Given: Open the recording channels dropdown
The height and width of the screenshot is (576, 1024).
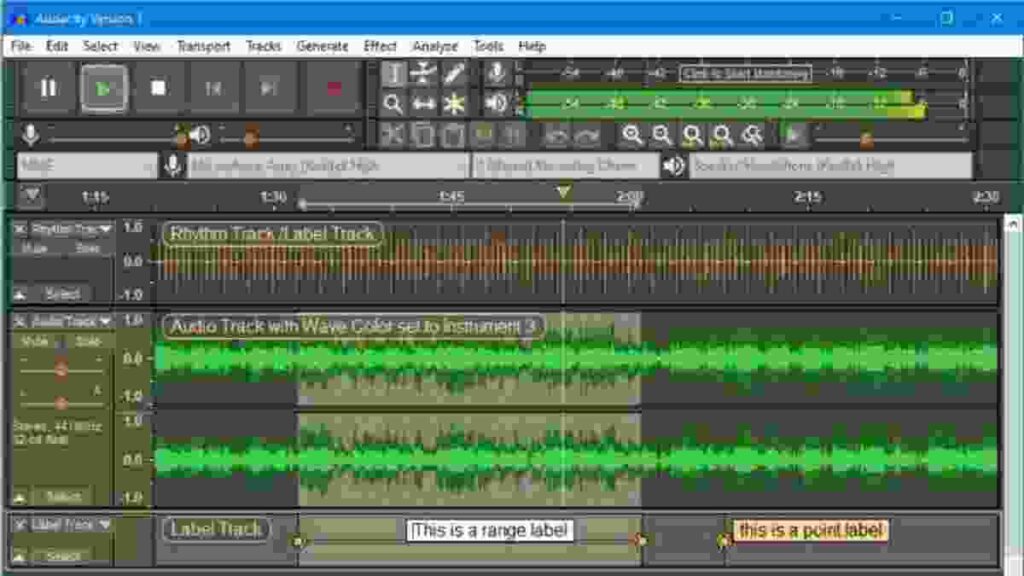Looking at the screenshot, I should 566,166.
